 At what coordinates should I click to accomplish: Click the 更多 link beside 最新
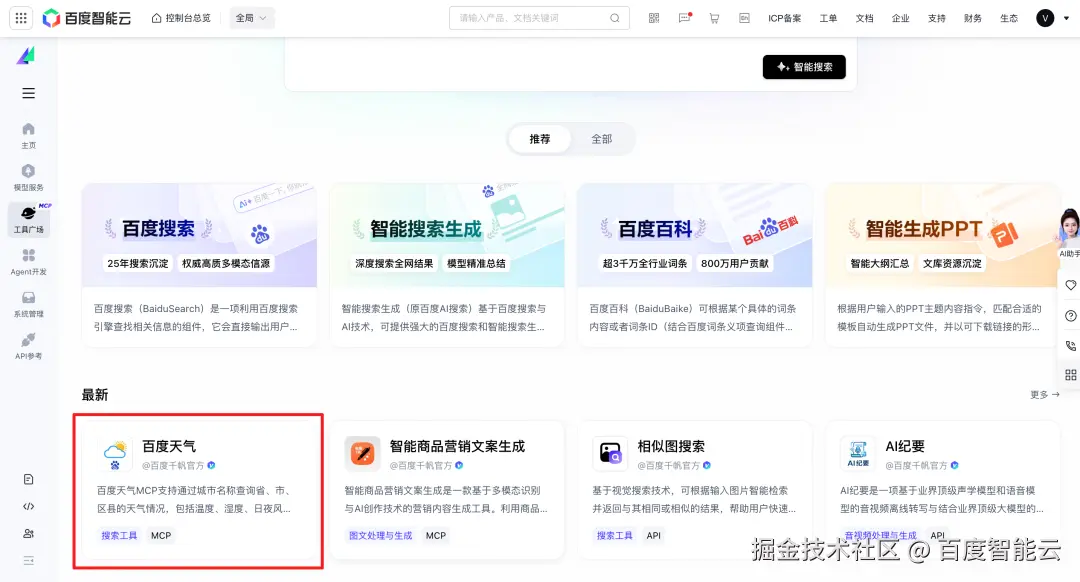(x=1044, y=395)
